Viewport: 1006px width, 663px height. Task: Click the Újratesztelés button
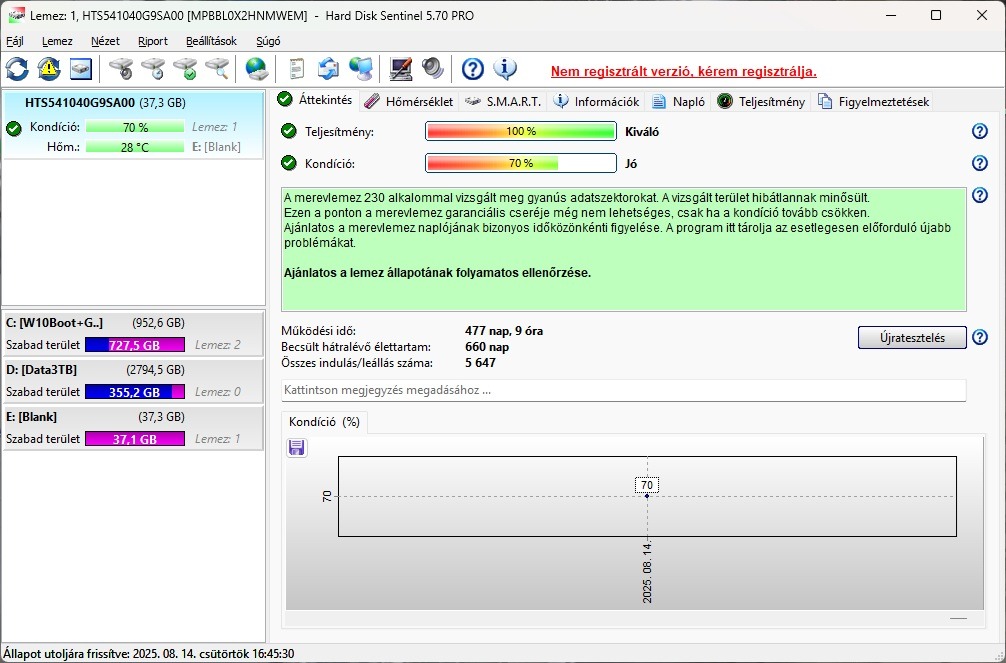pos(912,338)
